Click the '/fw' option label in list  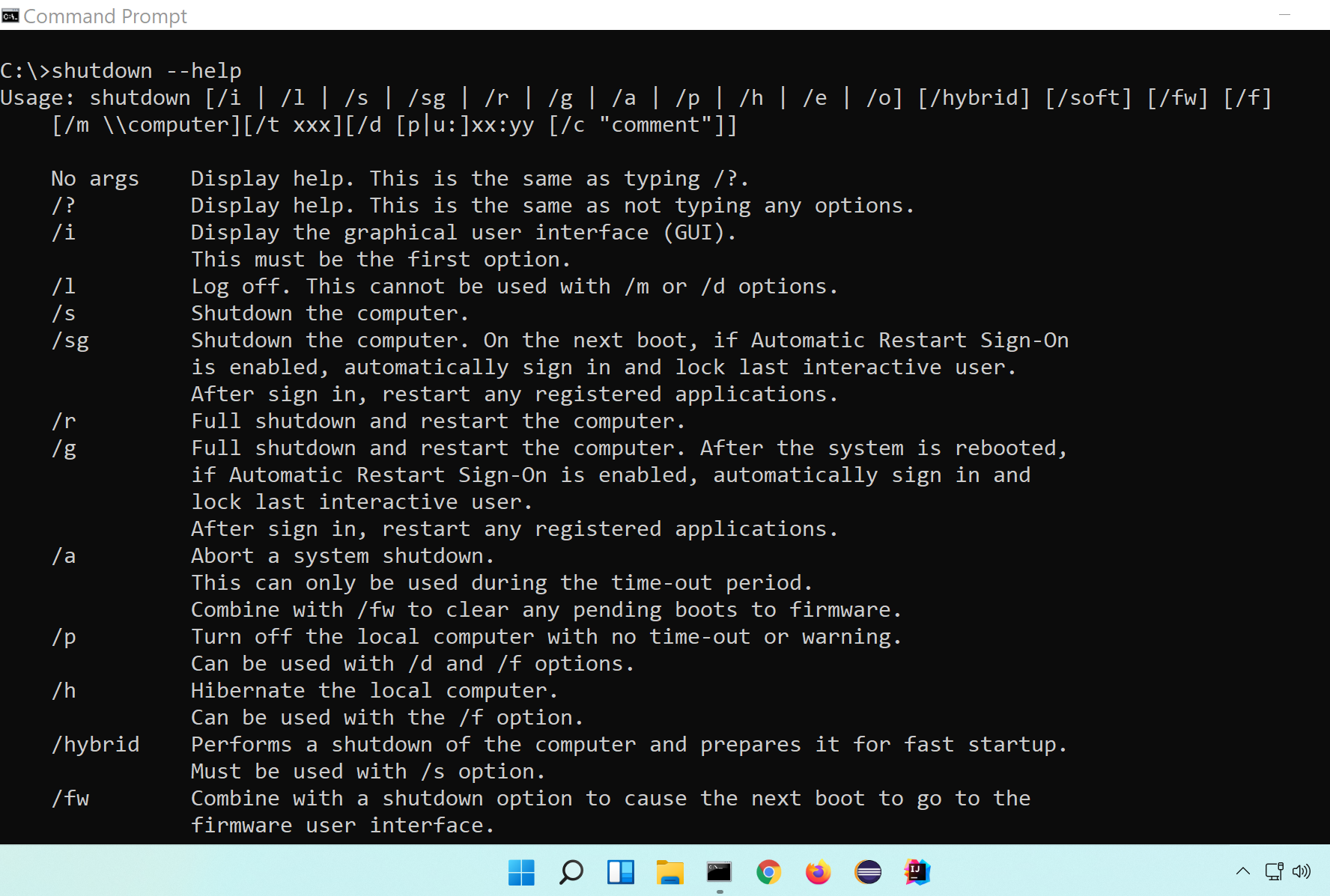(x=70, y=798)
